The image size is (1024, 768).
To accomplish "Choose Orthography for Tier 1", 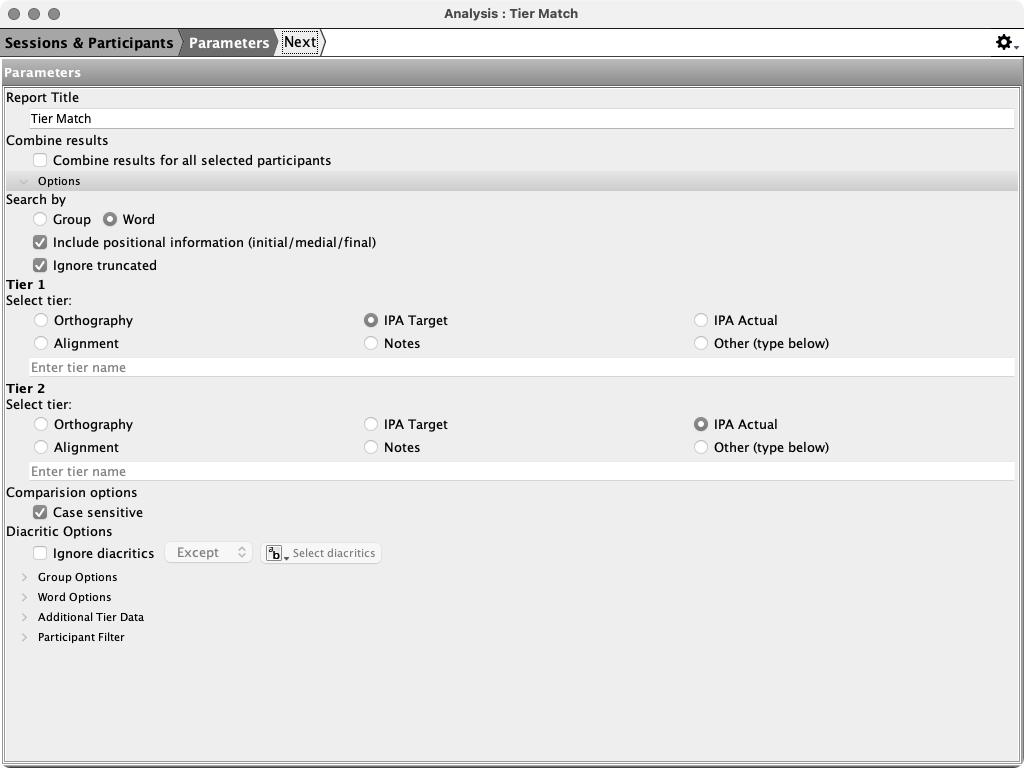I will 41,320.
